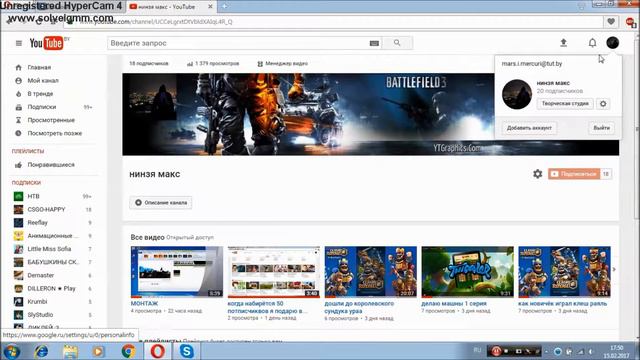640x360 pixels.
Task: Open the on-screen keyboard icon in search
Action: [x=374, y=43]
